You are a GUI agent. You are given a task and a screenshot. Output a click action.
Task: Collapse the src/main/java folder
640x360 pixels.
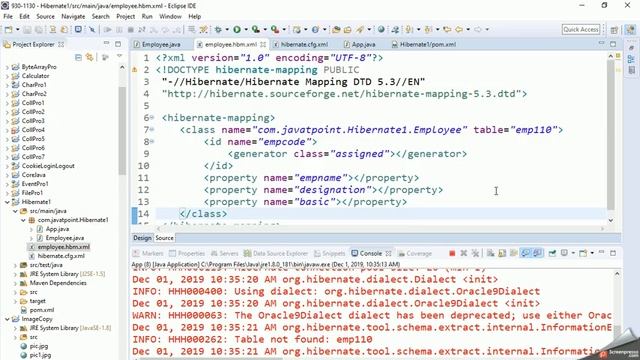[15, 211]
